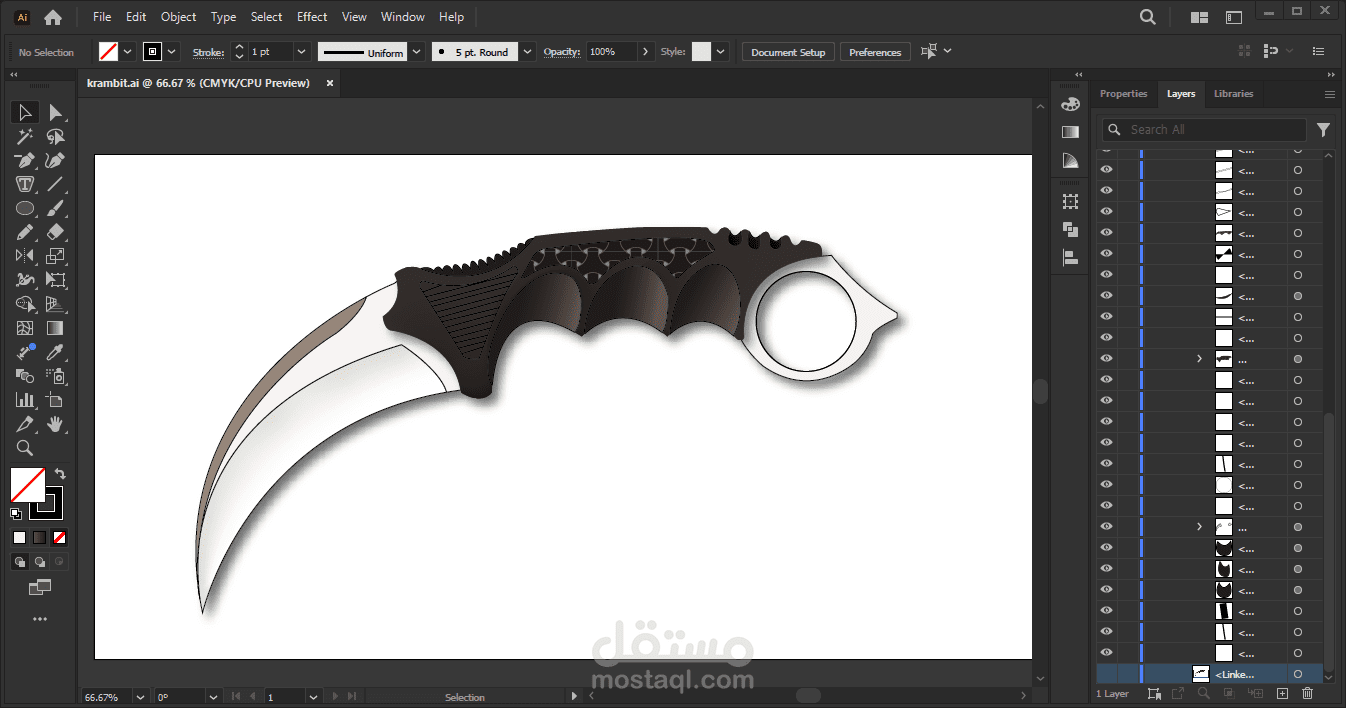
Task: Click the Fill swatch in the toolbar
Action: click(x=27, y=485)
